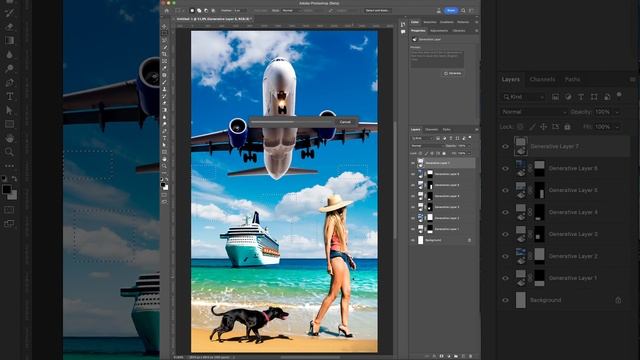Click the Home icon in options bar

point(167,11)
